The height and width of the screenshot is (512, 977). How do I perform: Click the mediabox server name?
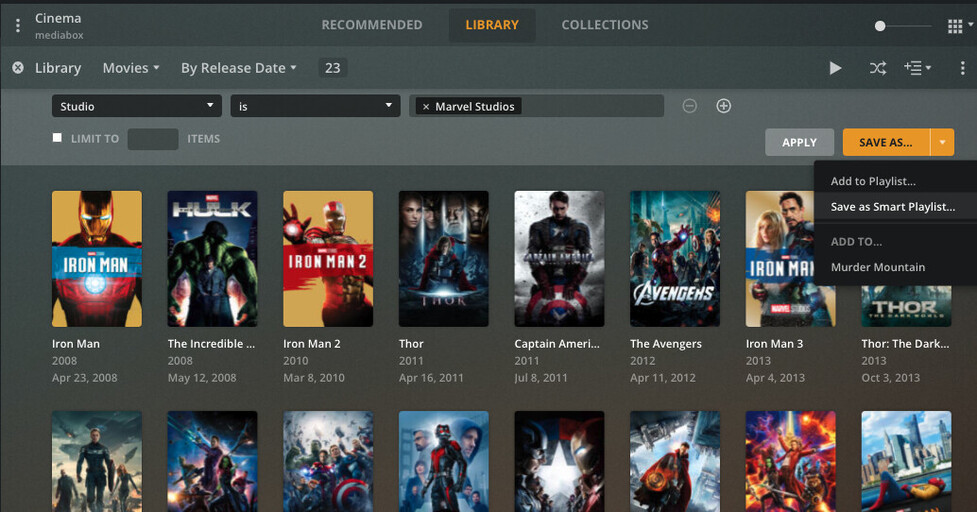59,36
